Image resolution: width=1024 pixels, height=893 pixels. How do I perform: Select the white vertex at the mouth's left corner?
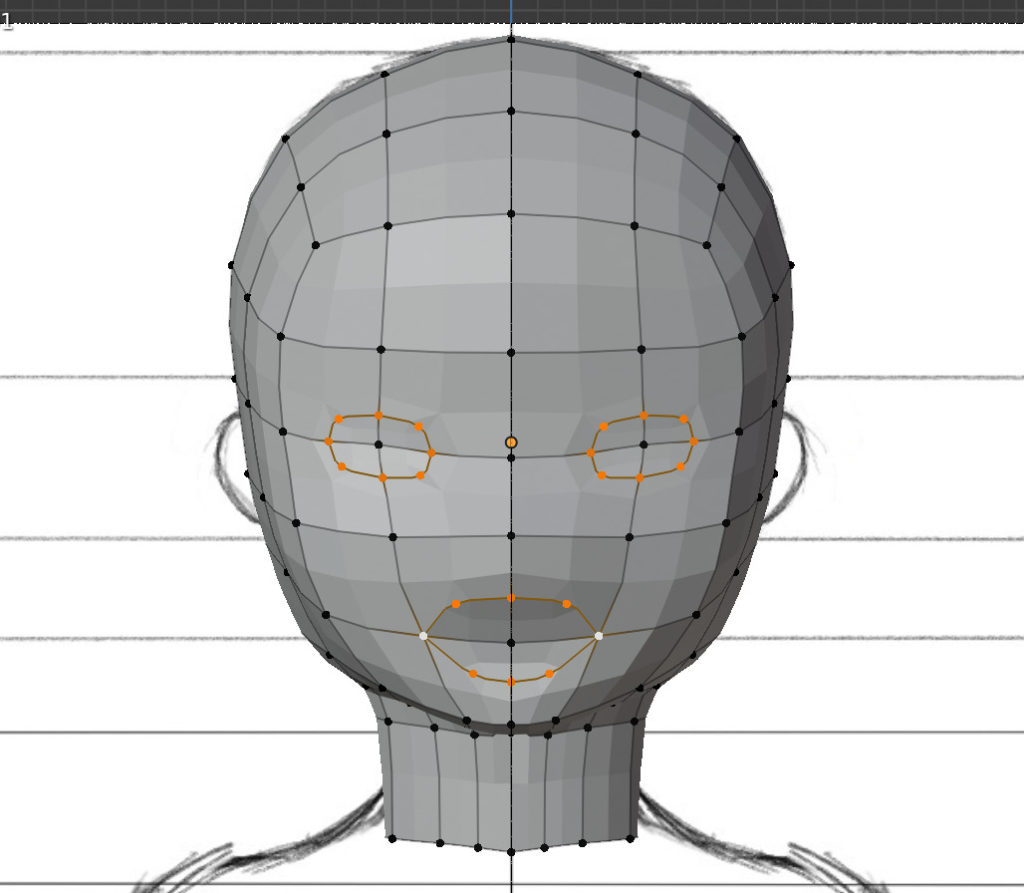423,635
